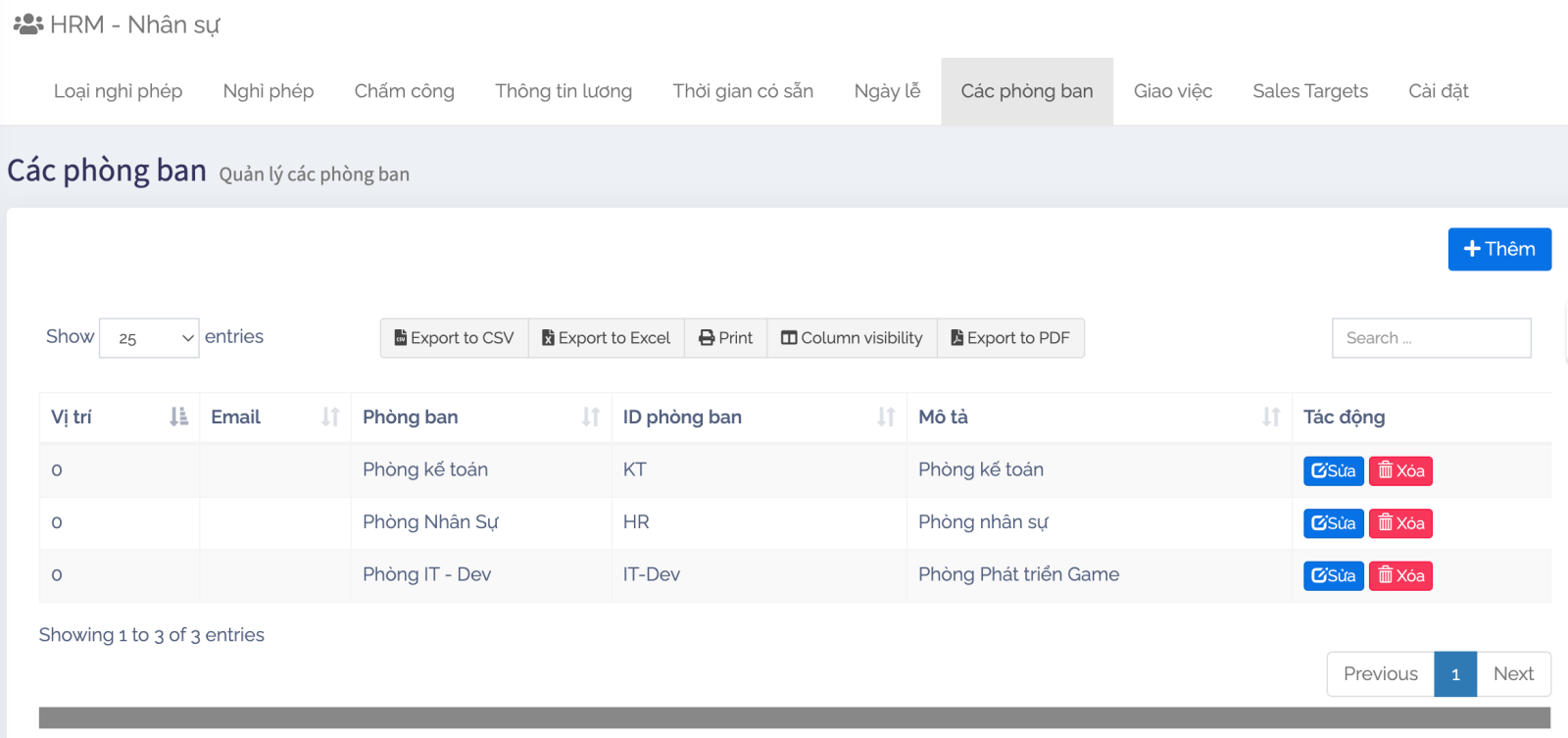1568x738 pixels.
Task: Sort table by ID phòng ban
Action: (x=886, y=418)
